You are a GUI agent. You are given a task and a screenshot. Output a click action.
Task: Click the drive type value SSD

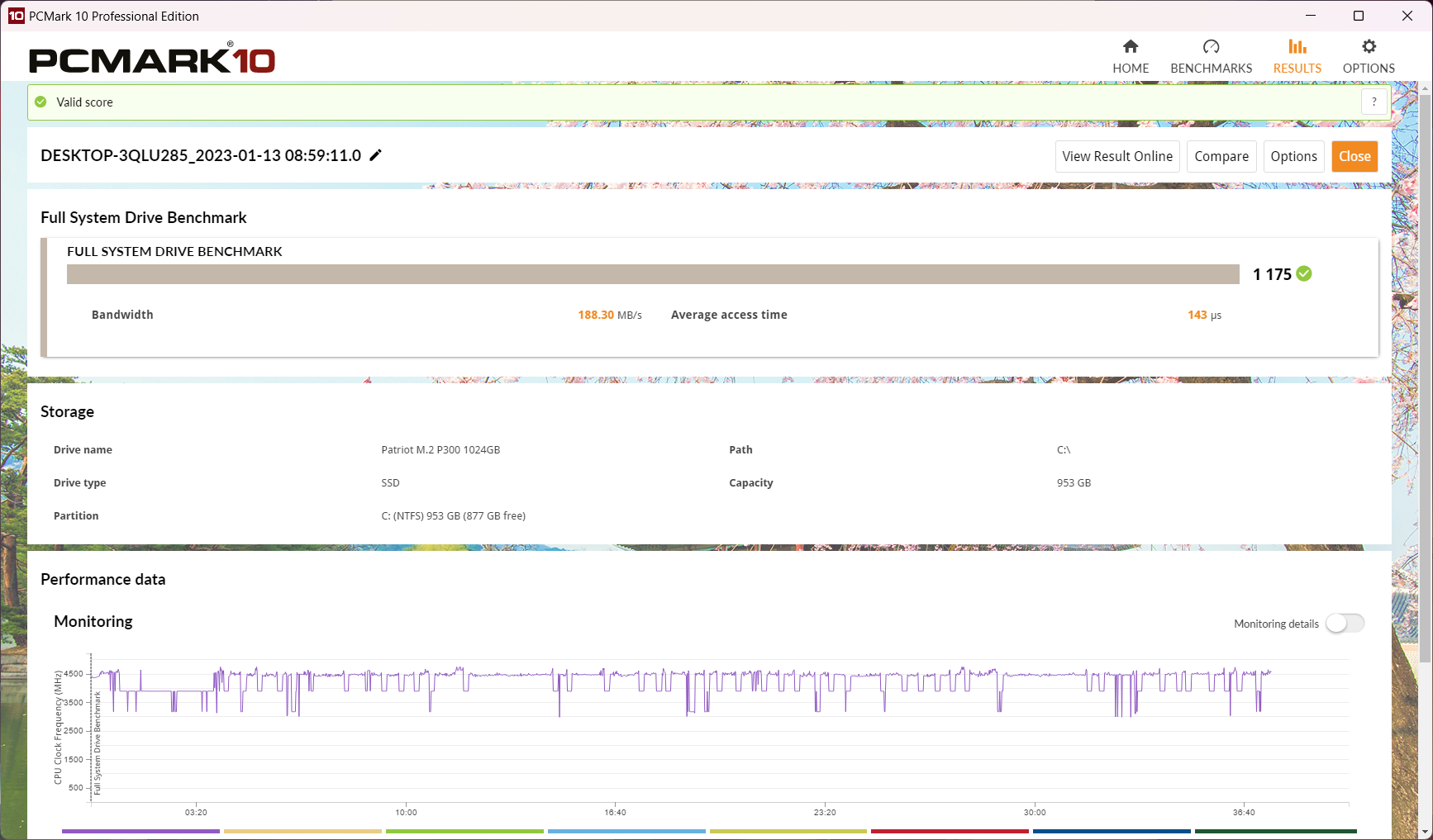(x=390, y=483)
